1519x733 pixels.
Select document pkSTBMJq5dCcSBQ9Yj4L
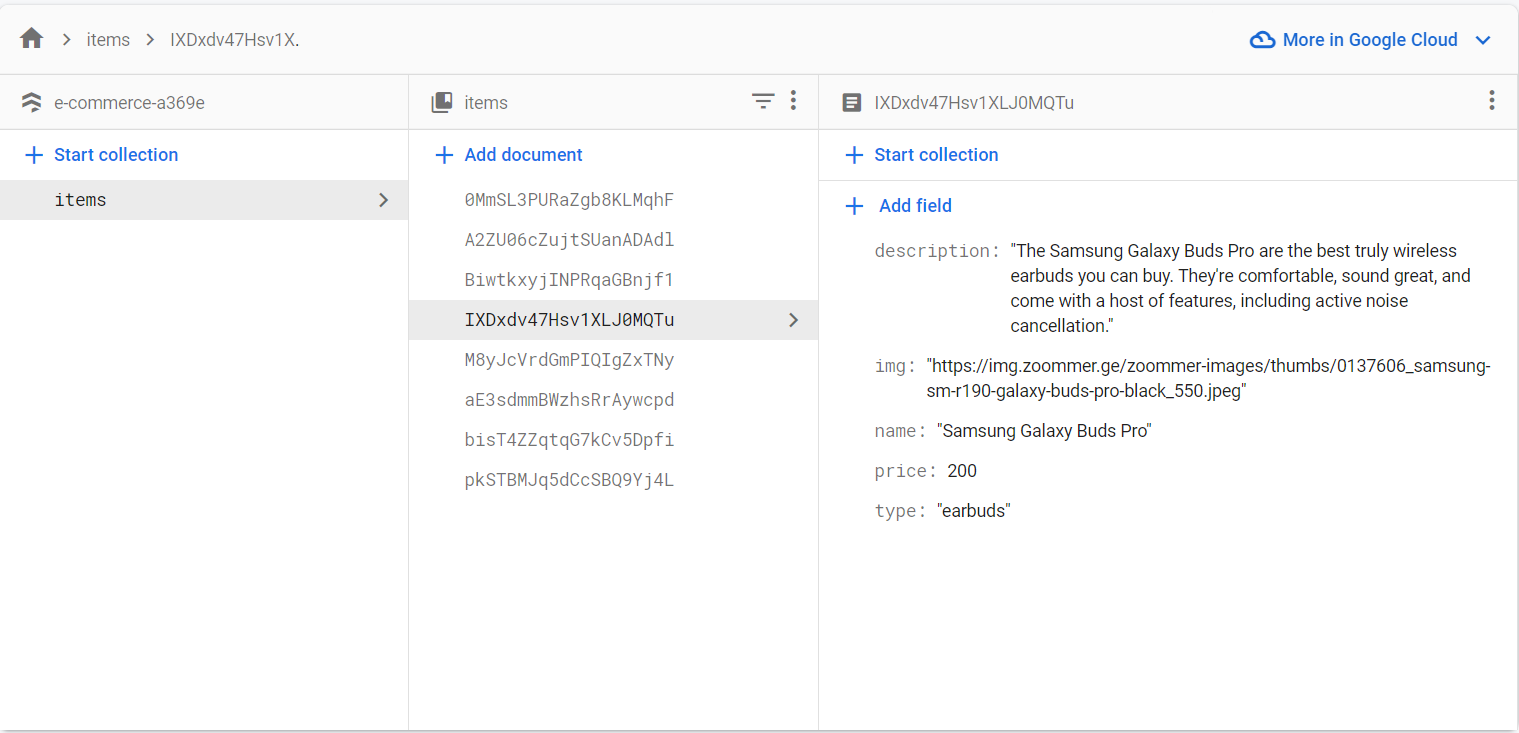point(569,480)
